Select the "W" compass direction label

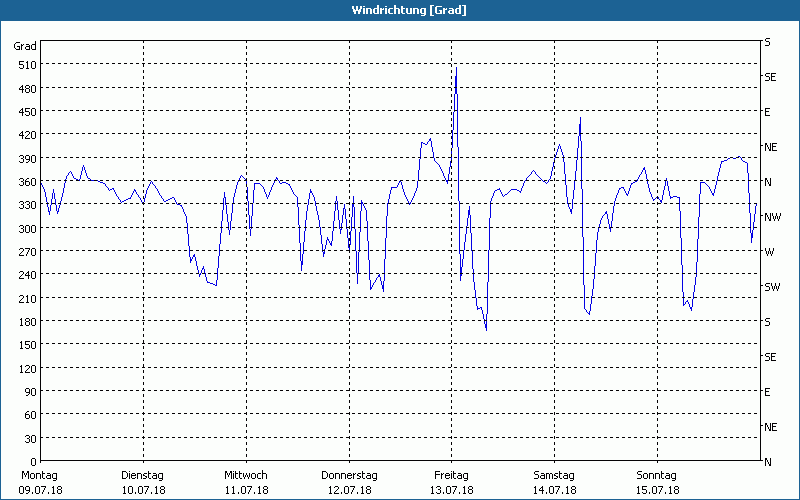point(769,252)
